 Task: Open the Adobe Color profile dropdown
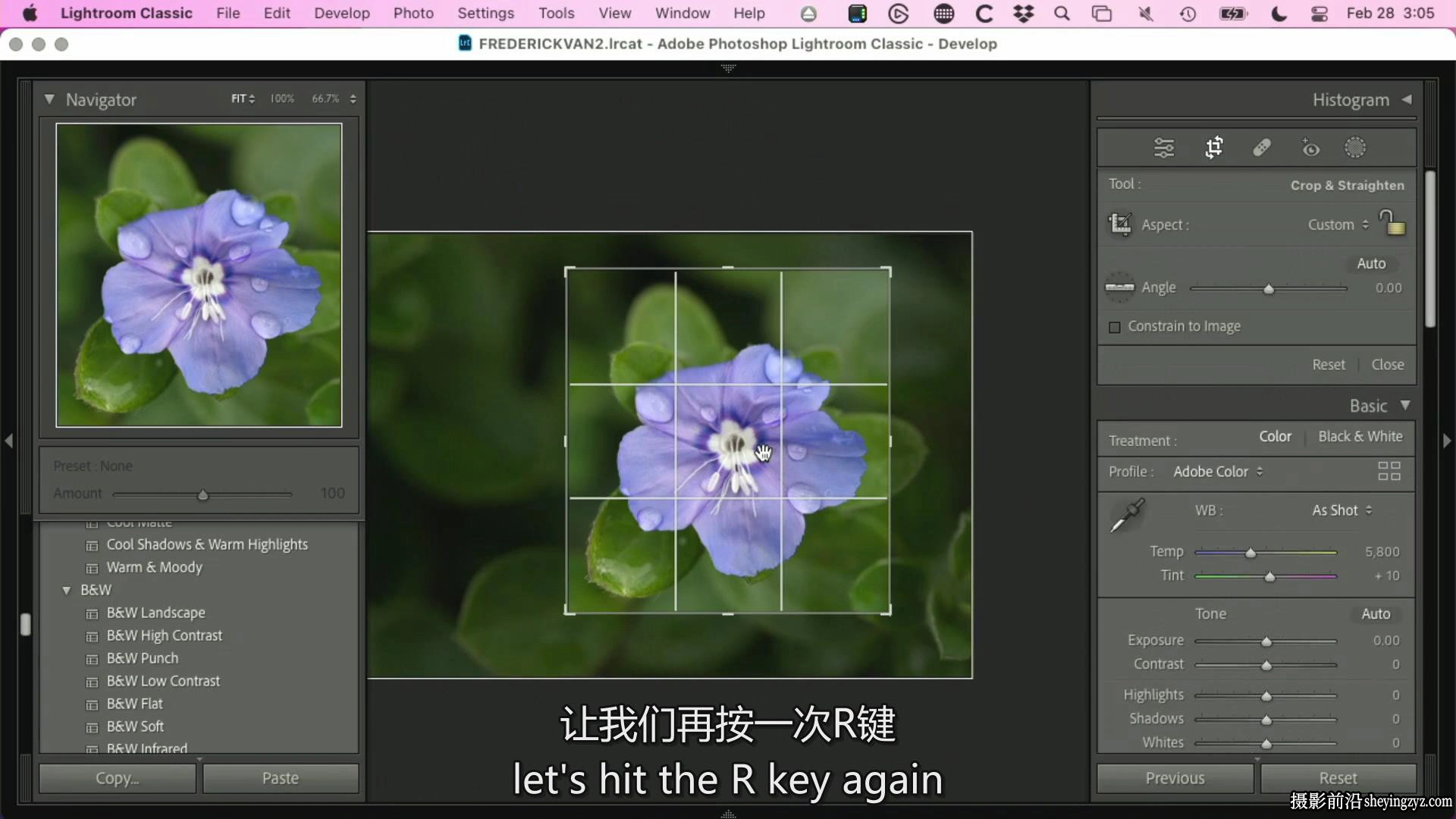pyautogui.click(x=1218, y=471)
